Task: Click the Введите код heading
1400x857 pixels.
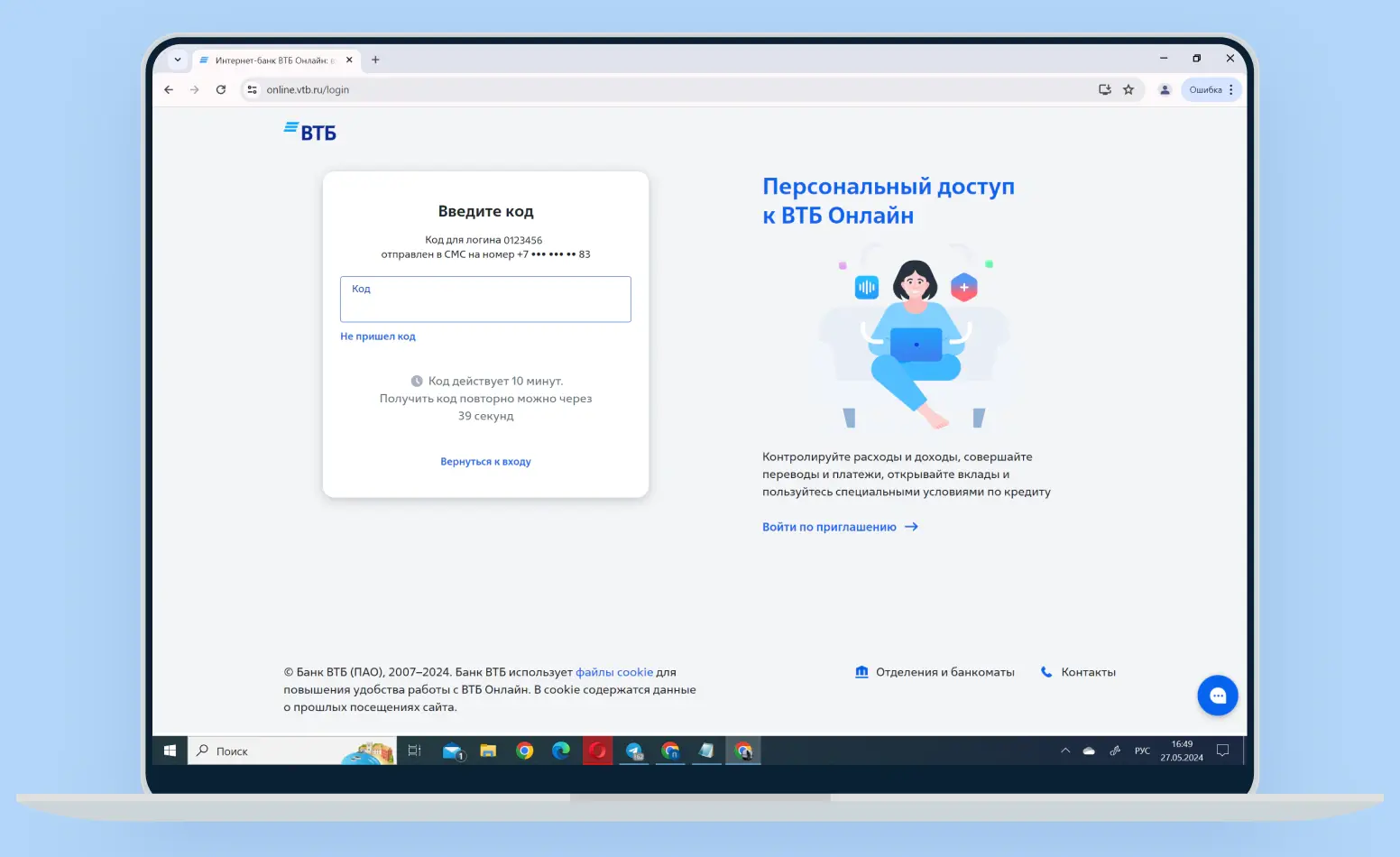Action: (485, 212)
